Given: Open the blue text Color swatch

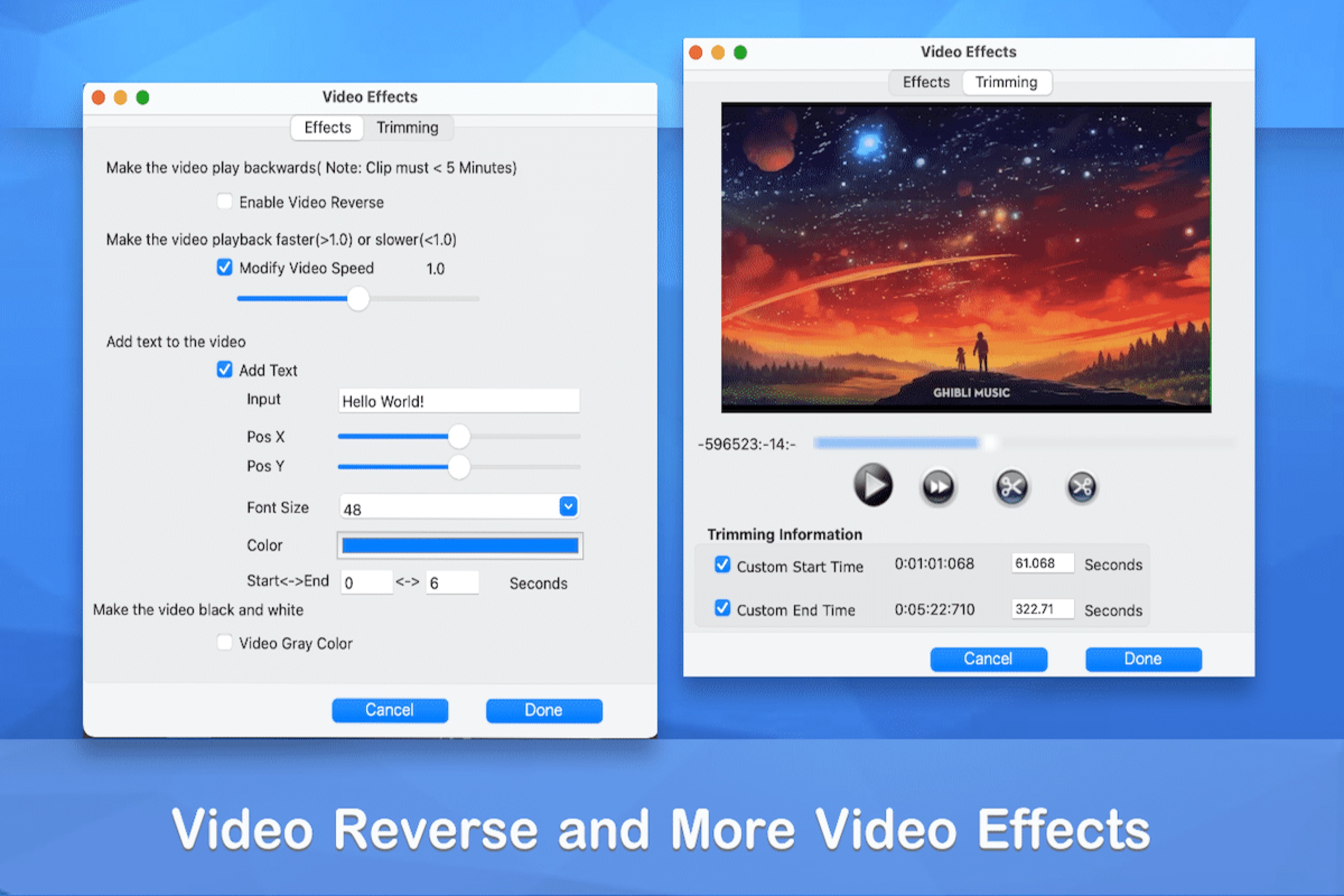Looking at the screenshot, I should click(460, 545).
